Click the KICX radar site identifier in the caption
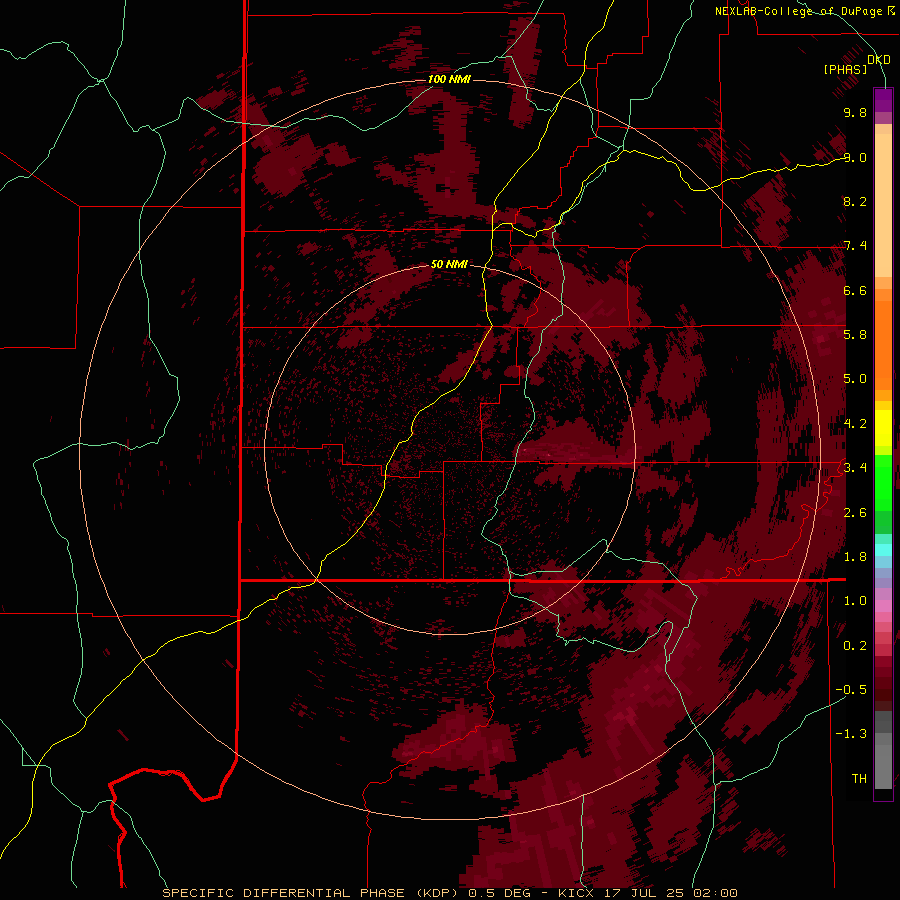Screen dimensions: 900x900 577,893
